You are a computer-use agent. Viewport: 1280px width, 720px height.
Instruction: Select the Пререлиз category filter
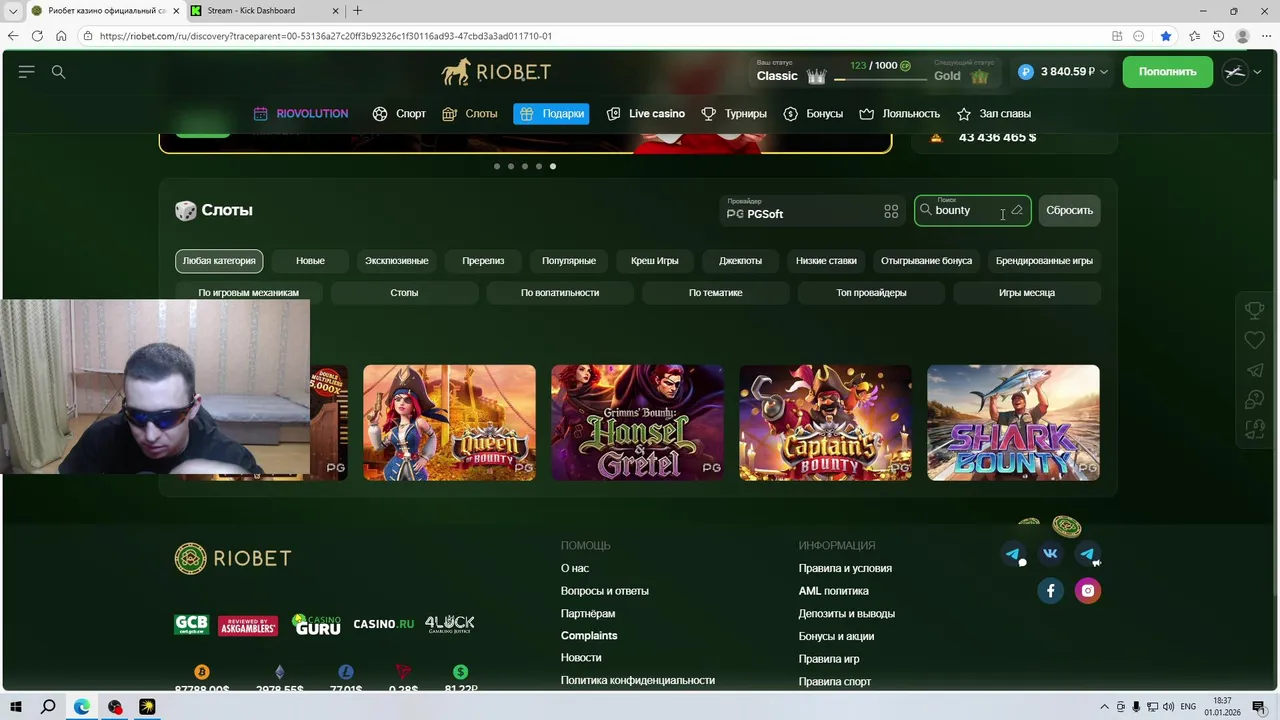483,261
